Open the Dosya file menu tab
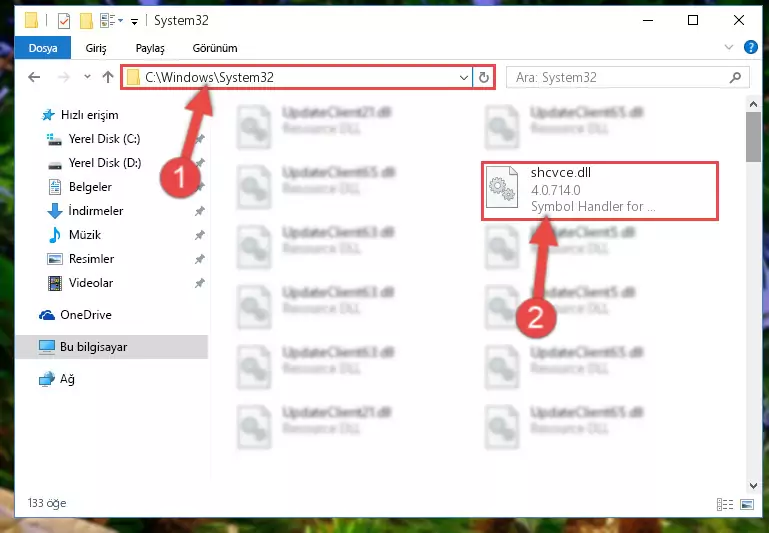Screen dimensions: 769x533 [43, 48]
